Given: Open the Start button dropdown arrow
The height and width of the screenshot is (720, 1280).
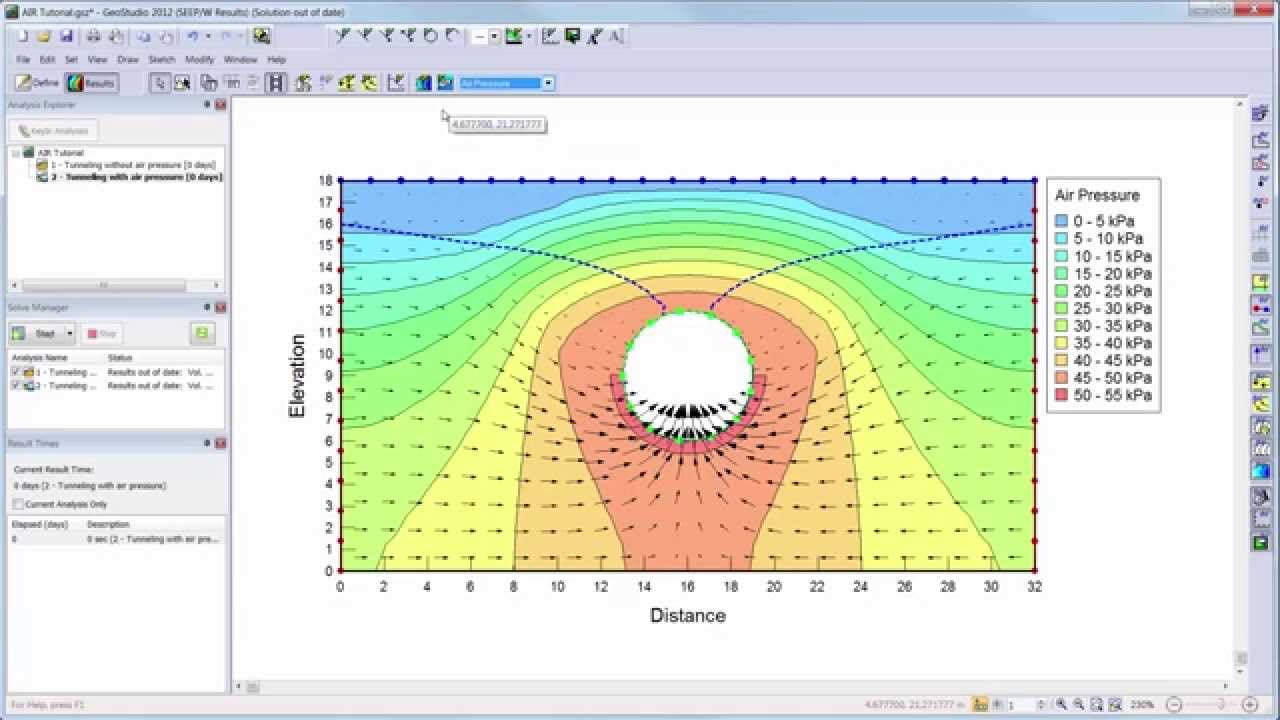Looking at the screenshot, I should (69, 333).
